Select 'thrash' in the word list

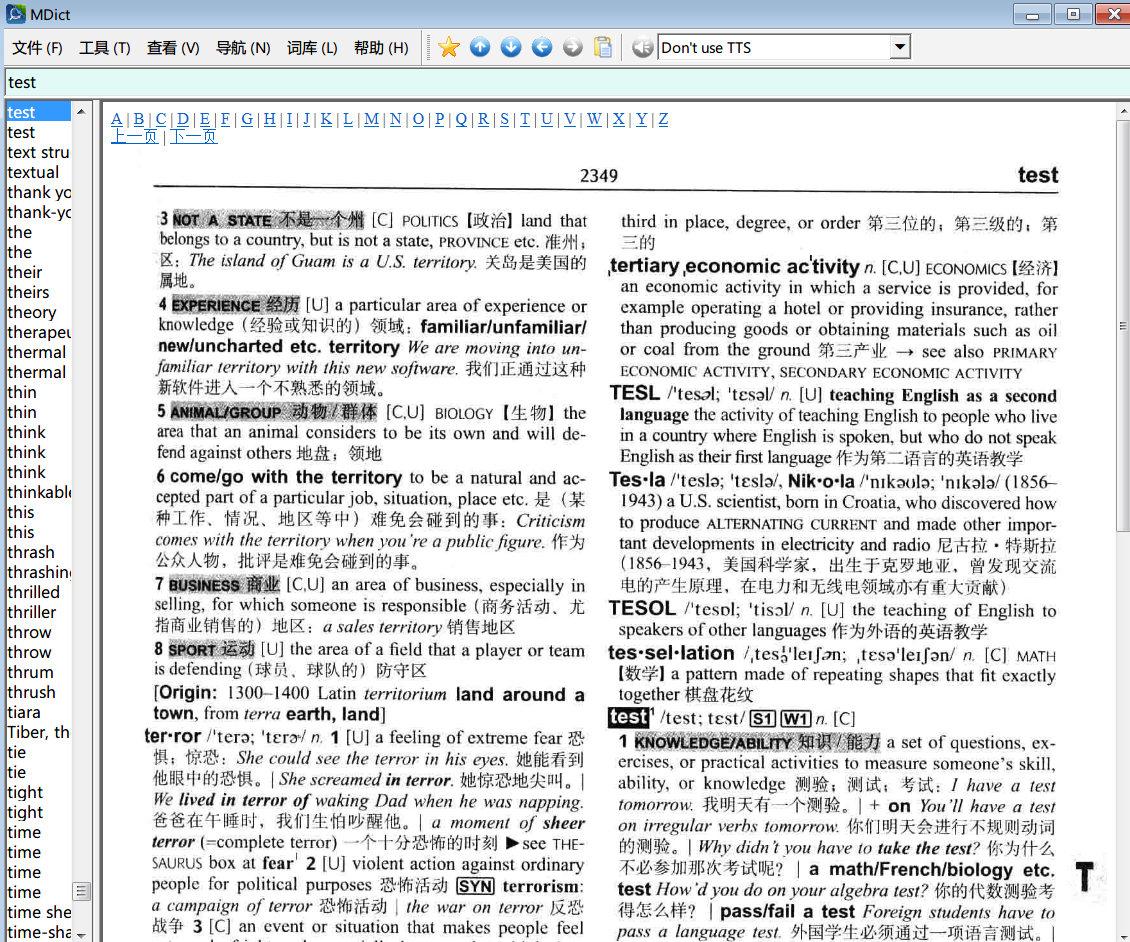click(38, 553)
